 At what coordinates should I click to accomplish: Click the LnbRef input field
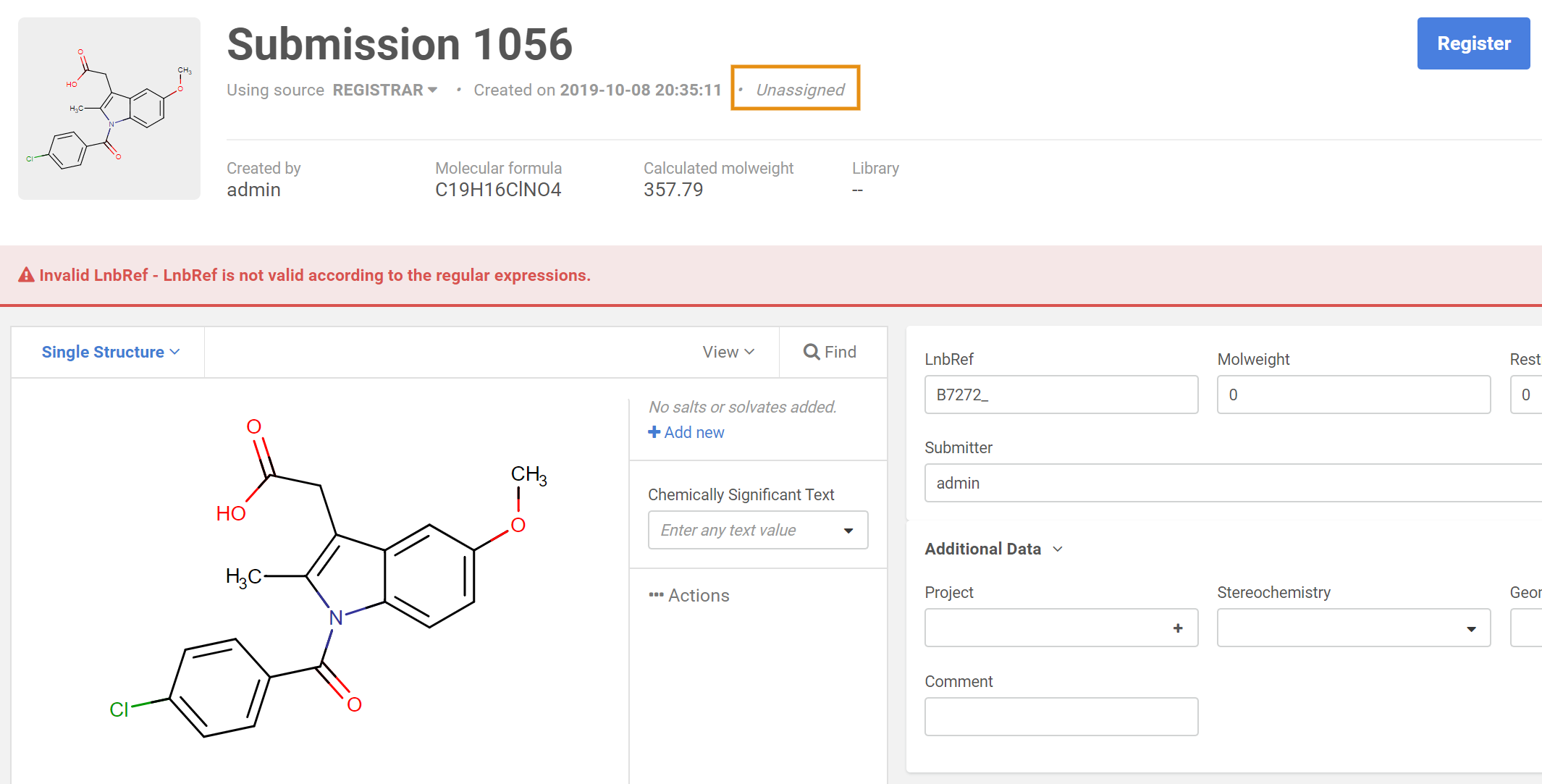[x=1061, y=395]
